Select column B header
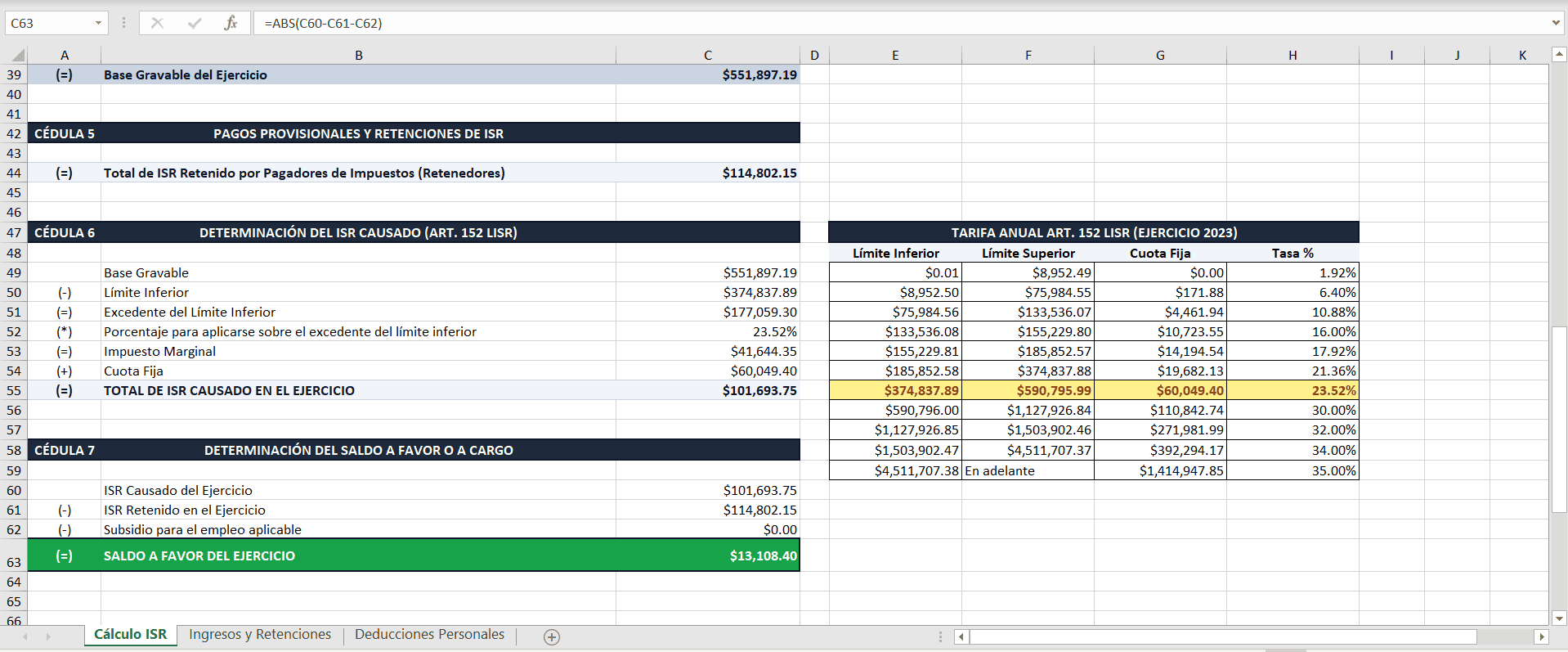1568x652 pixels. point(359,56)
